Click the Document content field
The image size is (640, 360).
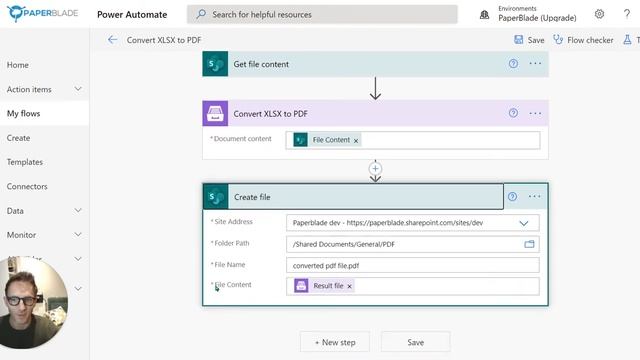(x=413, y=140)
